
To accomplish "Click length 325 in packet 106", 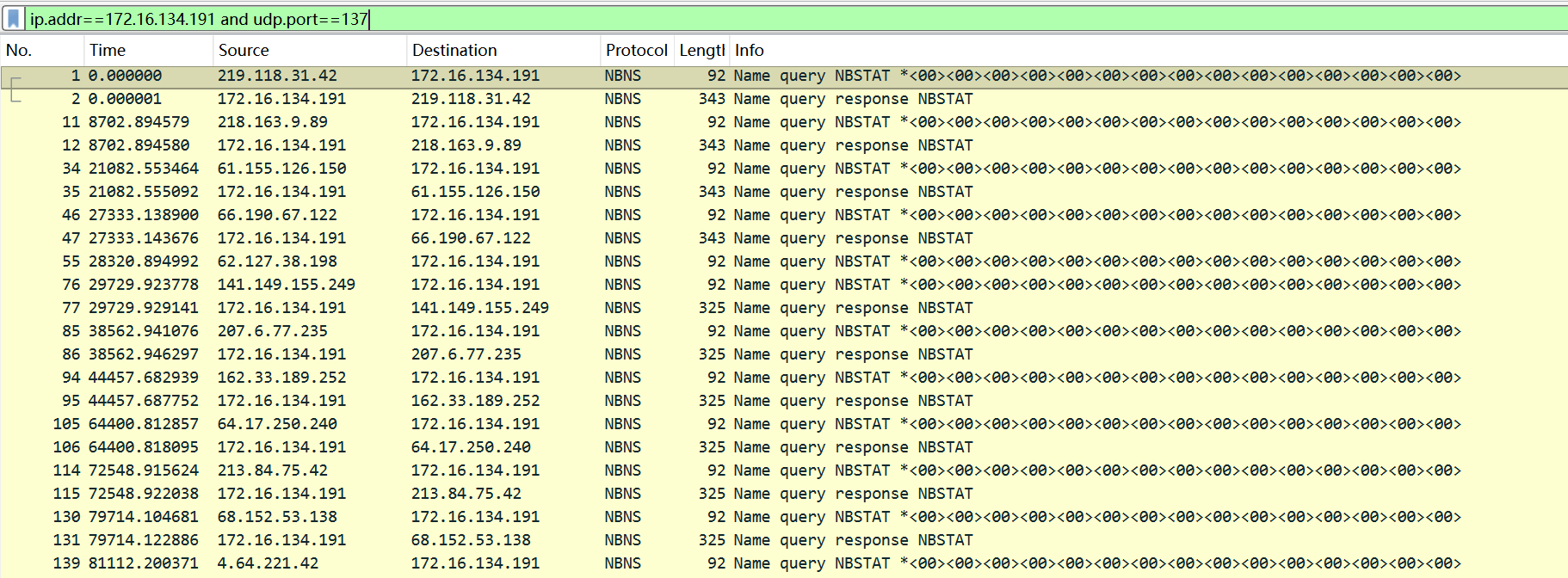I will (x=712, y=447).
